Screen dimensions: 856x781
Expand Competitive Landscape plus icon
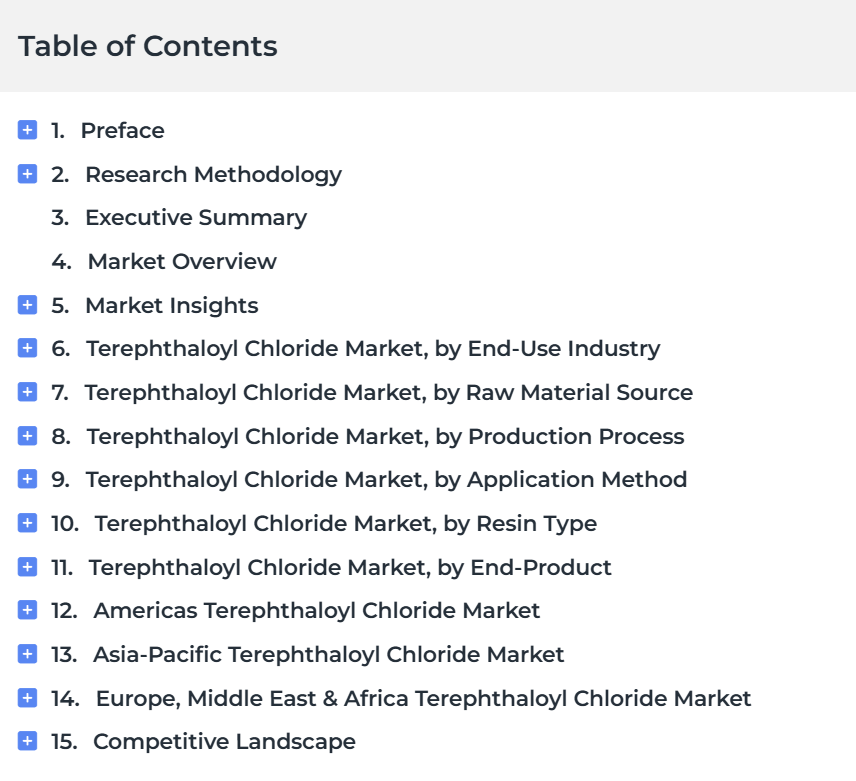[x=27, y=741]
